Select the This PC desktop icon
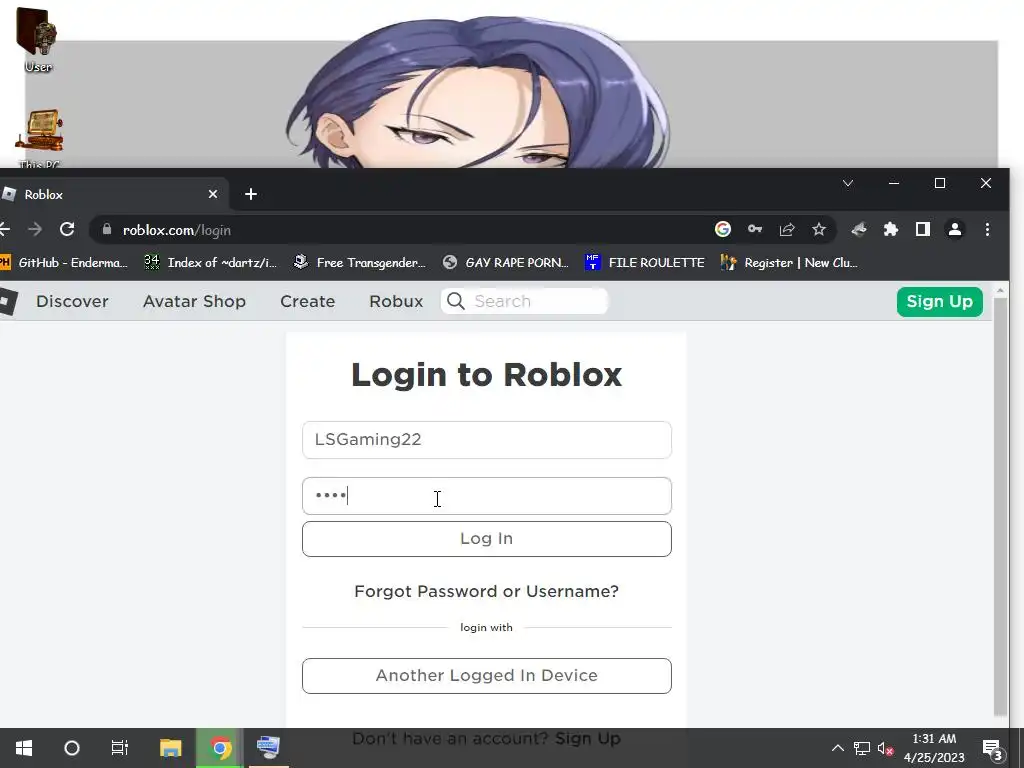Image resolution: width=1024 pixels, height=768 pixels. point(39,139)
